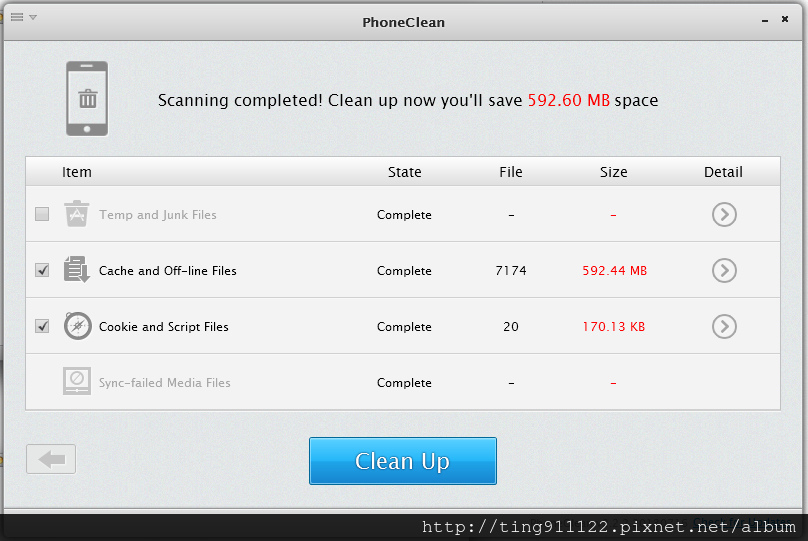
Task: Uncheck the Cookie and Script Files checkbox
Action: pyautogui.click(x=42, y=326)
